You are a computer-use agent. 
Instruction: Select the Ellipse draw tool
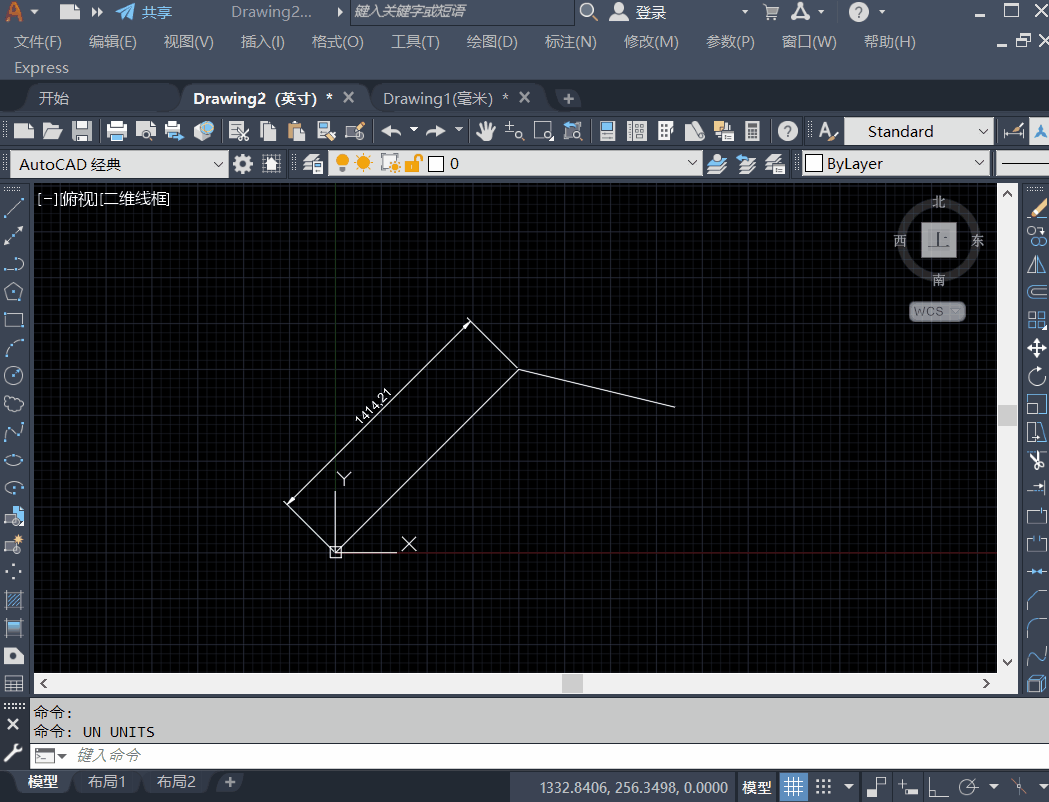(x=13, y=460)
